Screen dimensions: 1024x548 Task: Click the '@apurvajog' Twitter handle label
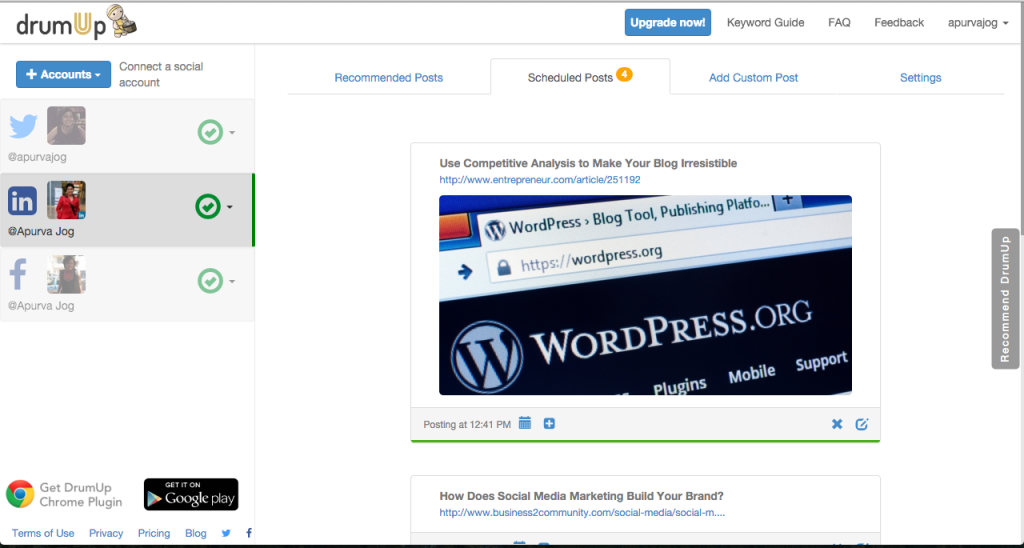[37, 157]
